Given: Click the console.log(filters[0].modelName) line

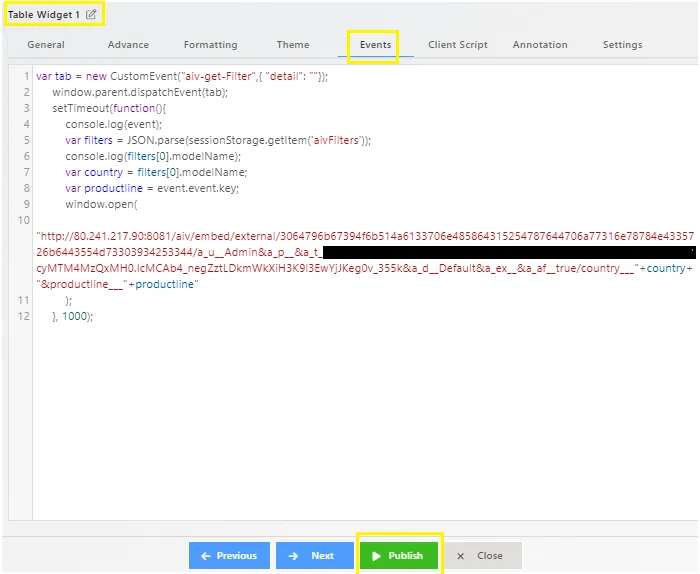Looking at the screenshot, I should click(x=153, y=157).
